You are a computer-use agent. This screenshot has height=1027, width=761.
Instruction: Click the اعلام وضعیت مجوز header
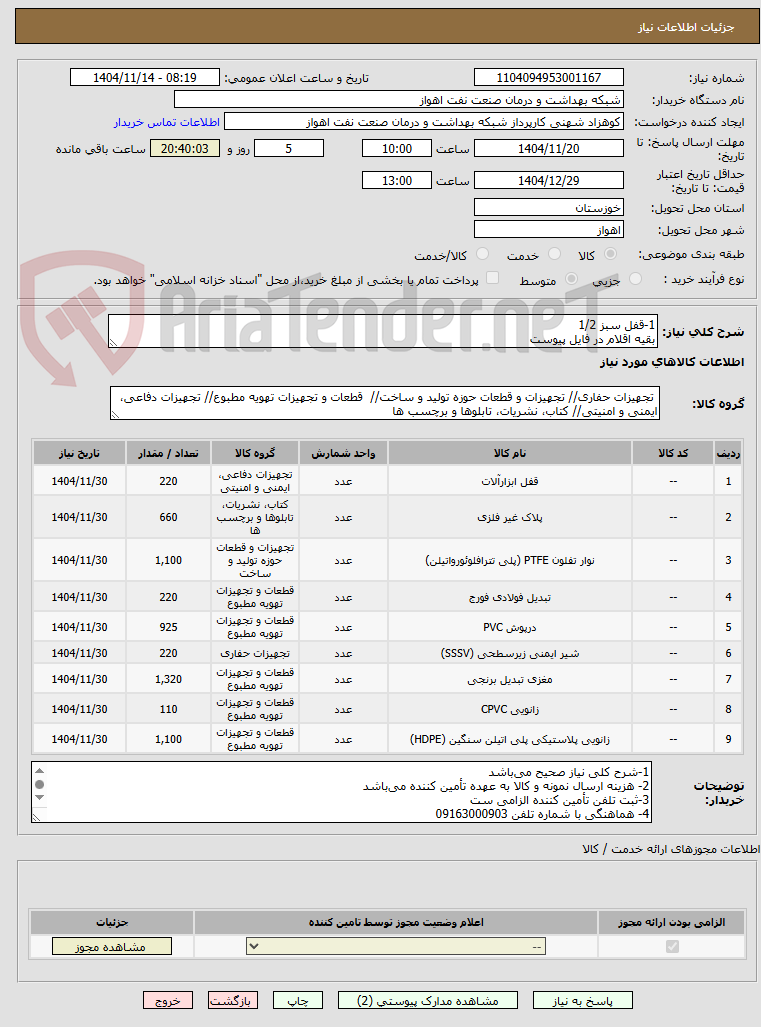point(396,922)
